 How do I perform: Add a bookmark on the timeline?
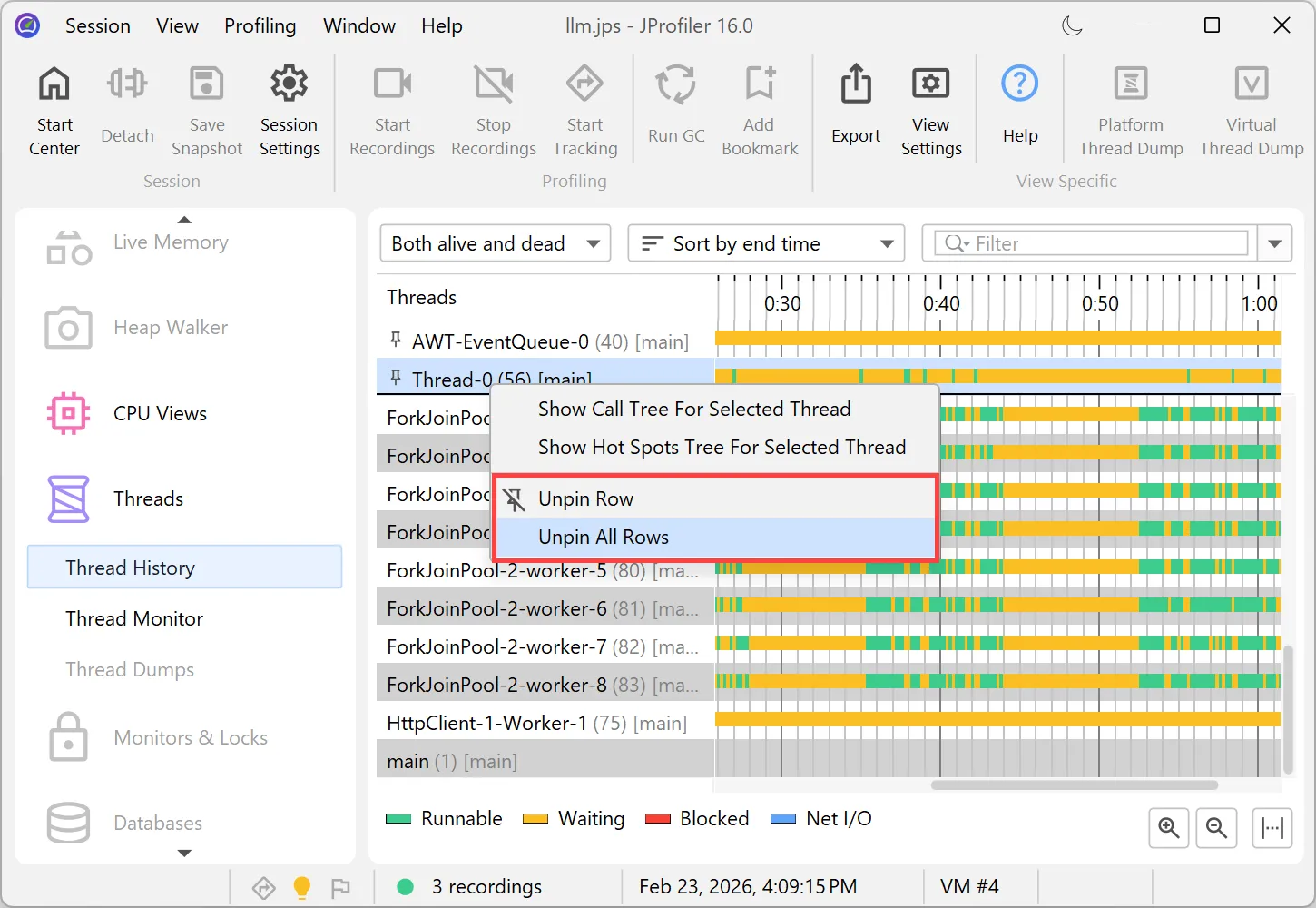click(759, 109)
